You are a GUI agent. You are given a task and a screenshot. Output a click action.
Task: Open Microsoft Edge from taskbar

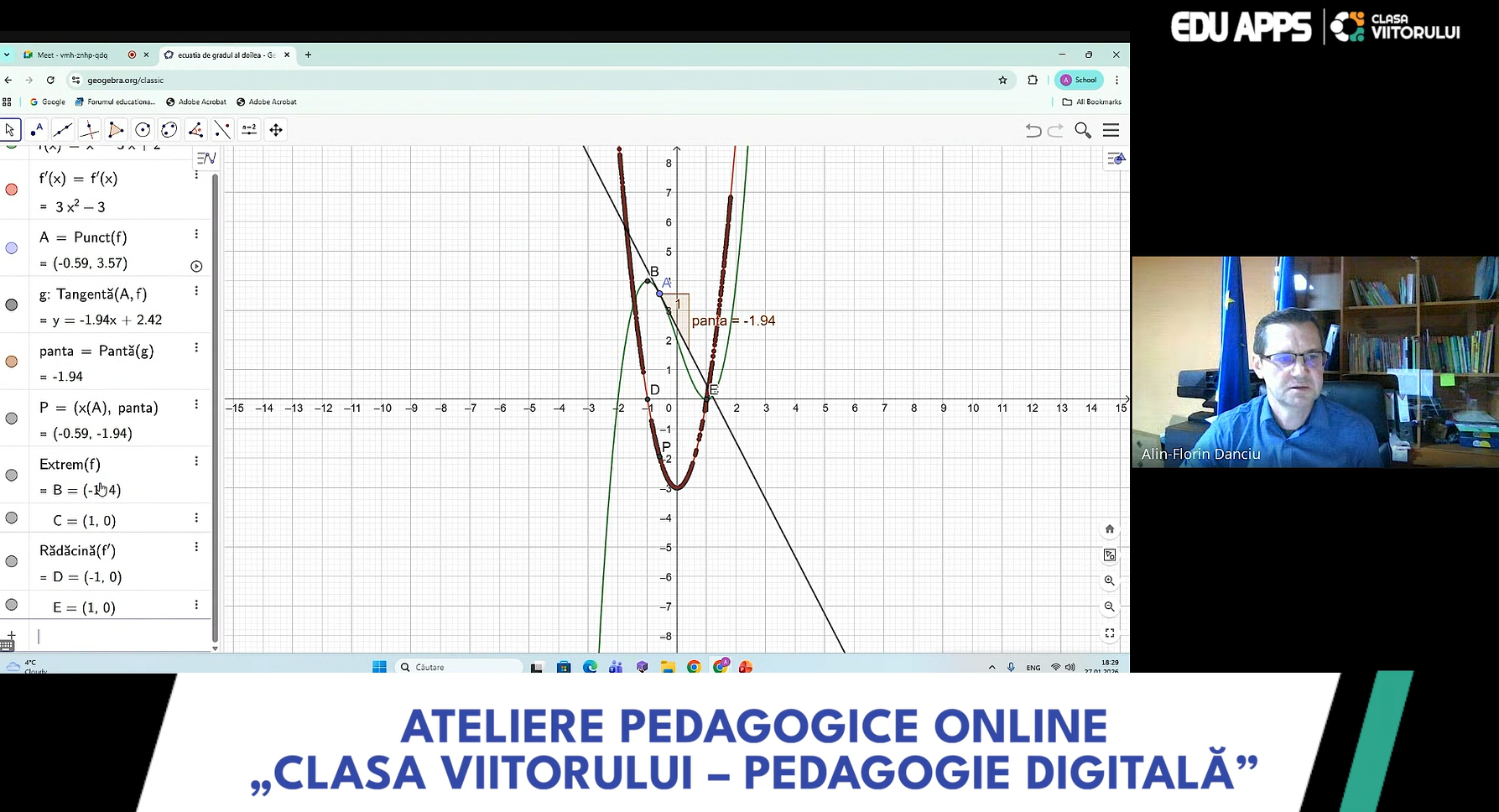590,667
